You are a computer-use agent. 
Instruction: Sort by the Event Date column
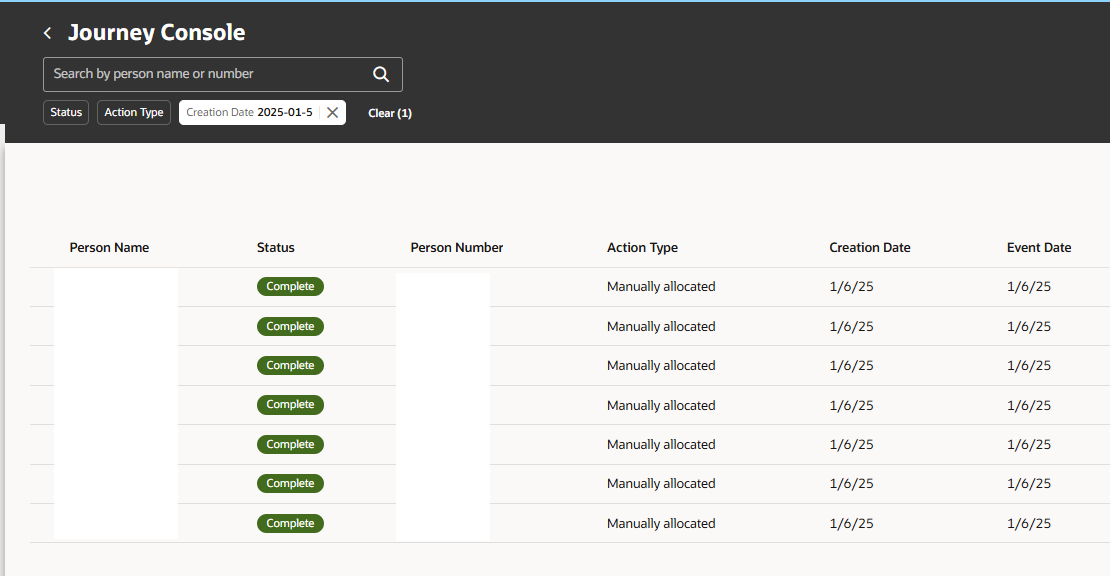(x=1040, y=247)
